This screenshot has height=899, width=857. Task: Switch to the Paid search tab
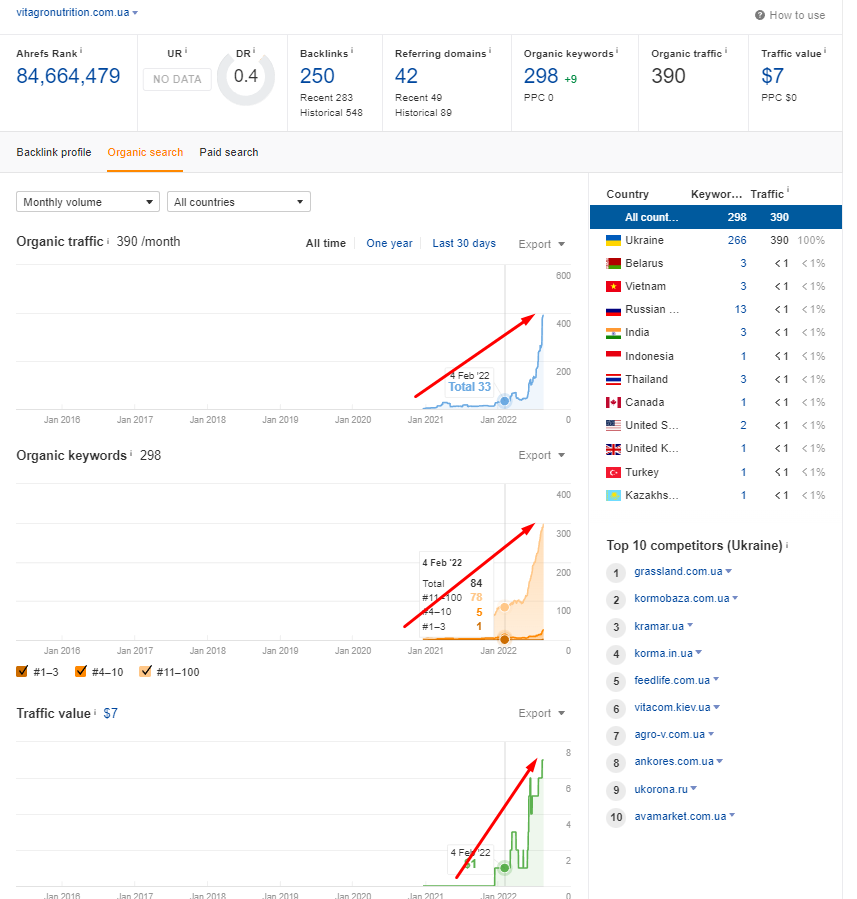click(229, 153)
